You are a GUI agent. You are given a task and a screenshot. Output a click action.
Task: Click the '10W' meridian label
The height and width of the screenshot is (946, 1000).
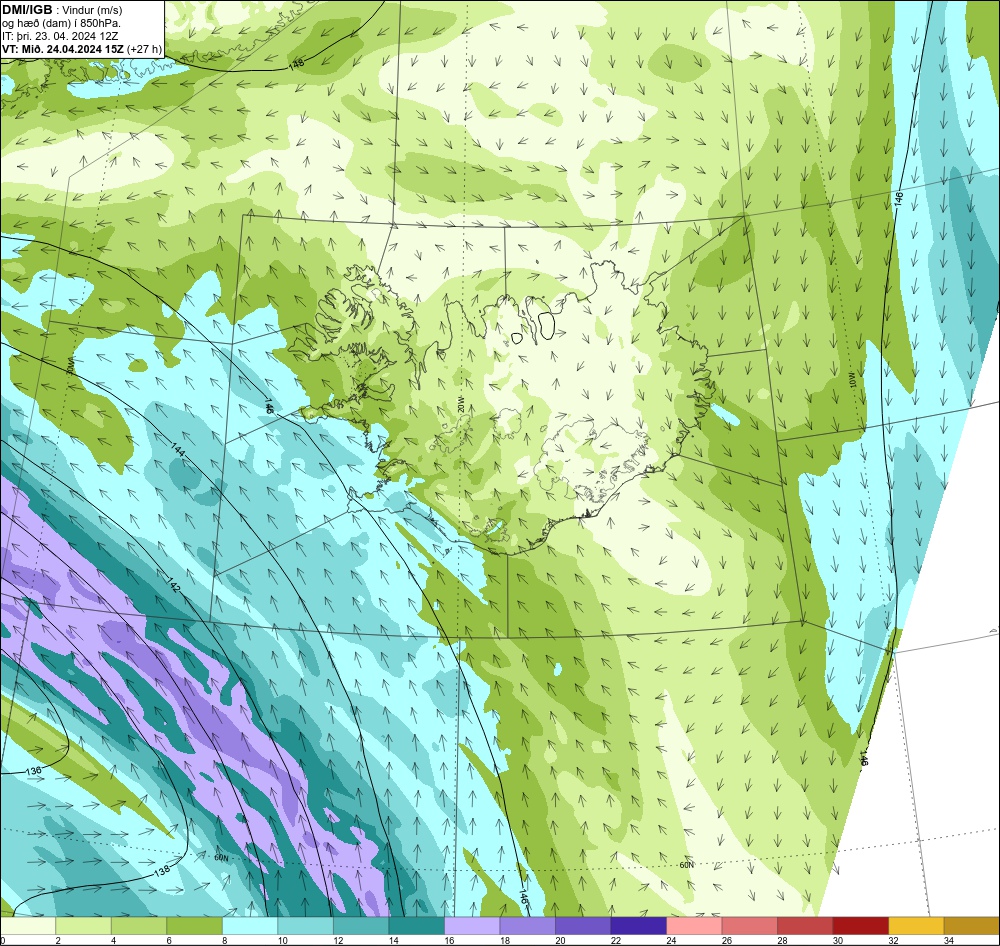[x=851, y=381]
